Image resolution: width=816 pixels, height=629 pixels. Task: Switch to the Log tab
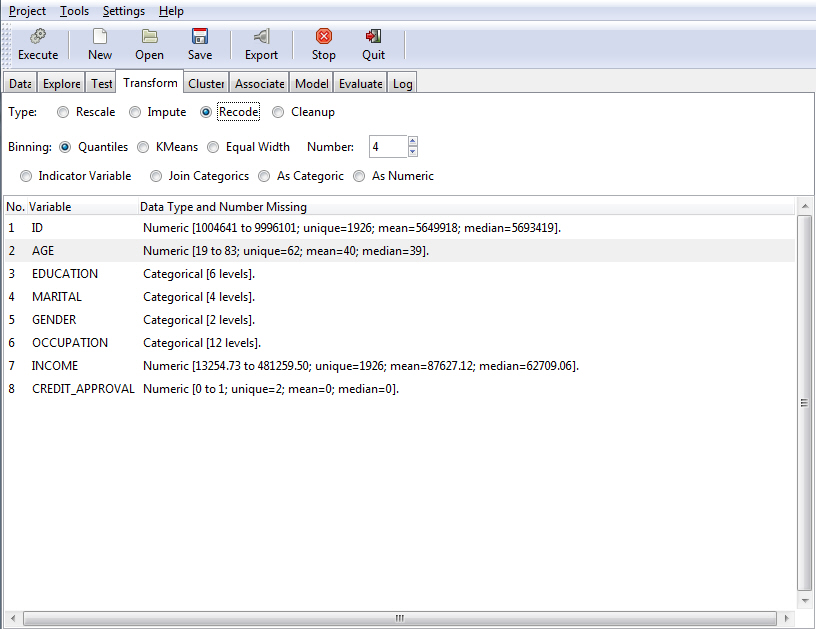coord(402,83)
